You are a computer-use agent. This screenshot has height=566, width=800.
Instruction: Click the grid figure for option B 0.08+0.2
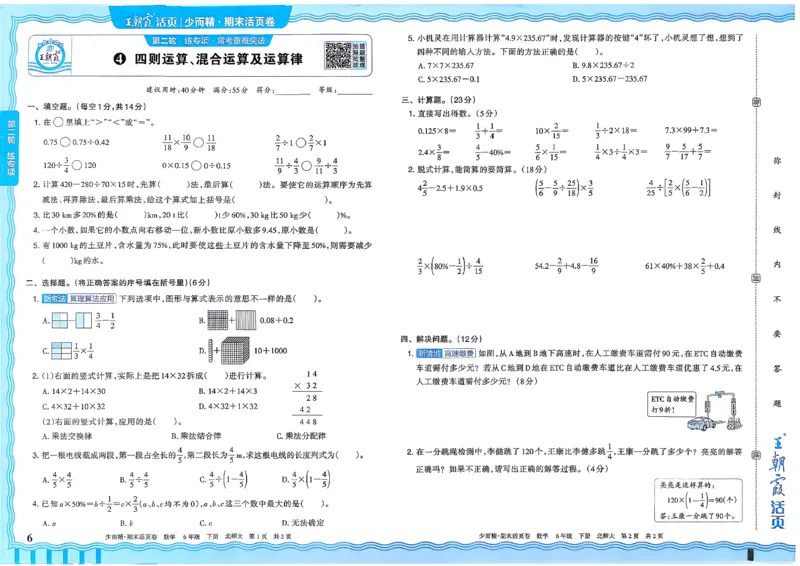pyautogui.click(x=232, y=321)
